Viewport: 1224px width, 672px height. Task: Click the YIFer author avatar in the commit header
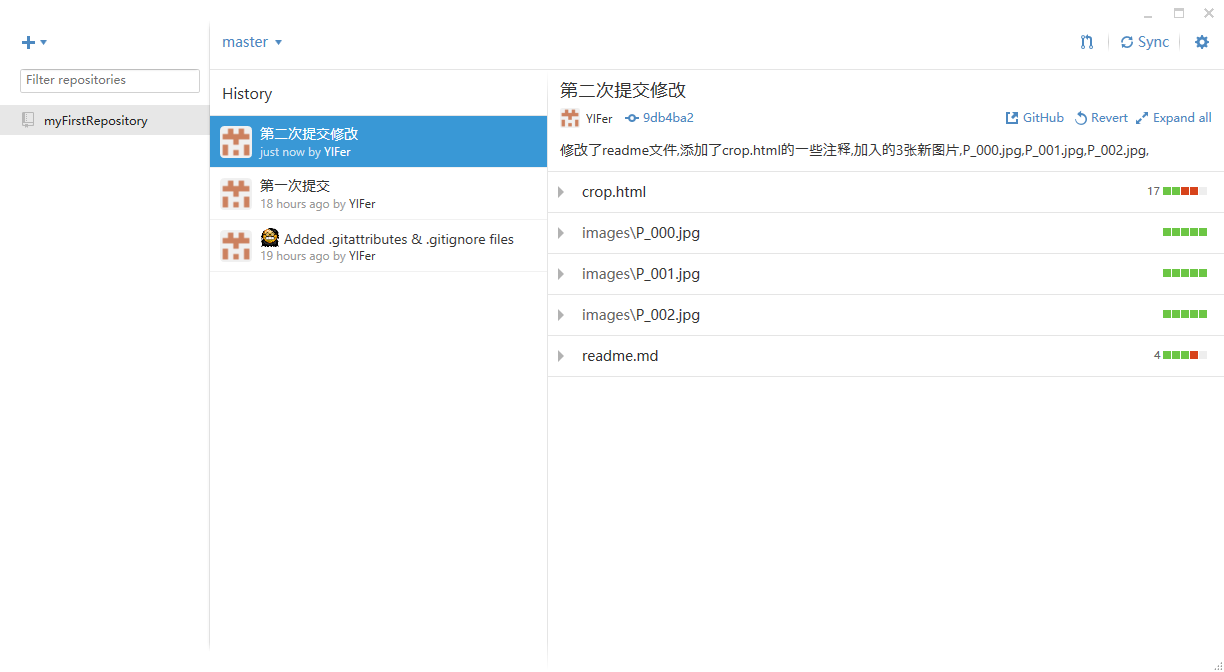pos(570,118)
